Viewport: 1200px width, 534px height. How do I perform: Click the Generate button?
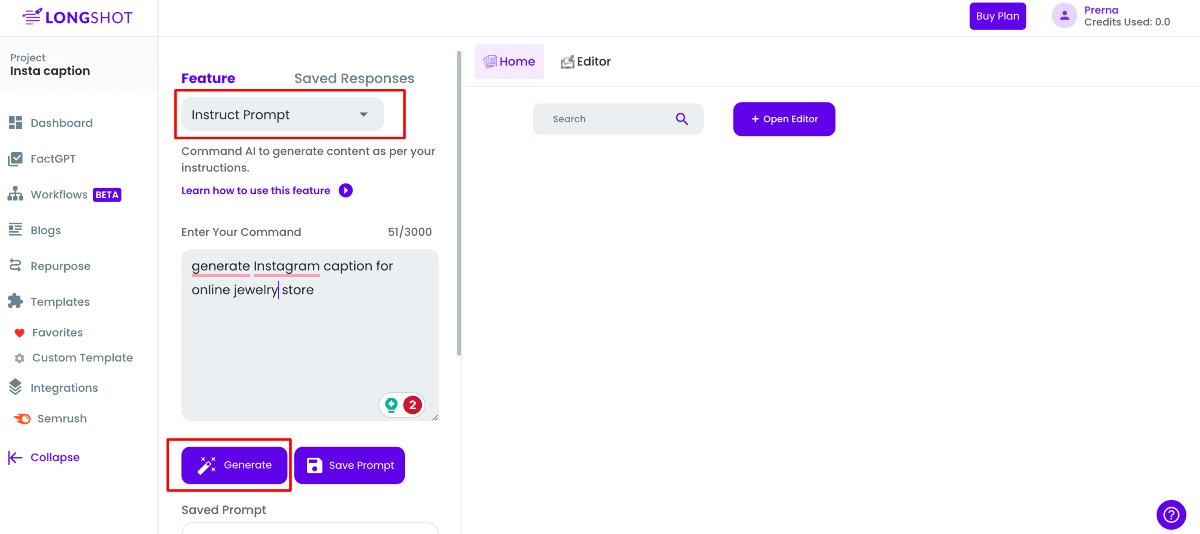tap(234, 465)
